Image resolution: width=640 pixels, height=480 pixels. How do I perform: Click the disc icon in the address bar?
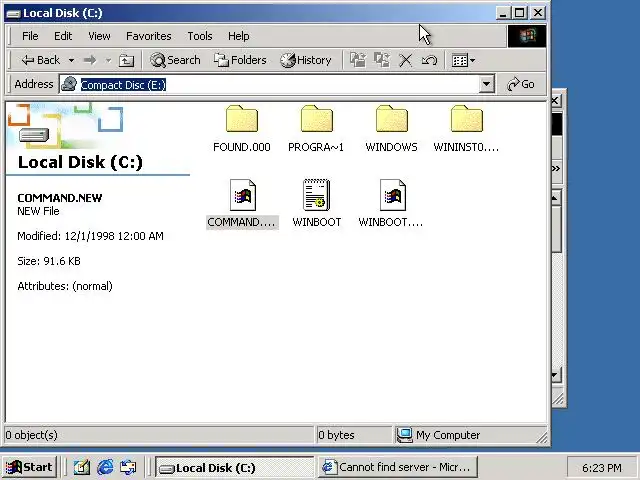(x=69, y=84)
